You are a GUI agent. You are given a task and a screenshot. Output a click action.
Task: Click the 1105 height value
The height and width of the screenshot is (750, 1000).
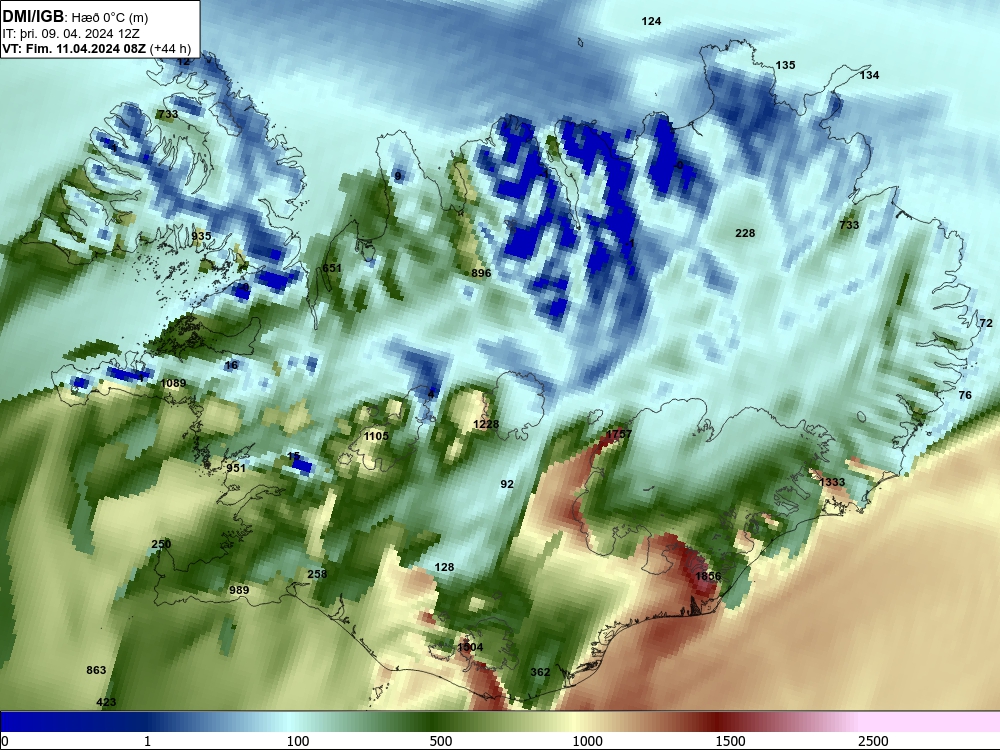coord(376,436)
